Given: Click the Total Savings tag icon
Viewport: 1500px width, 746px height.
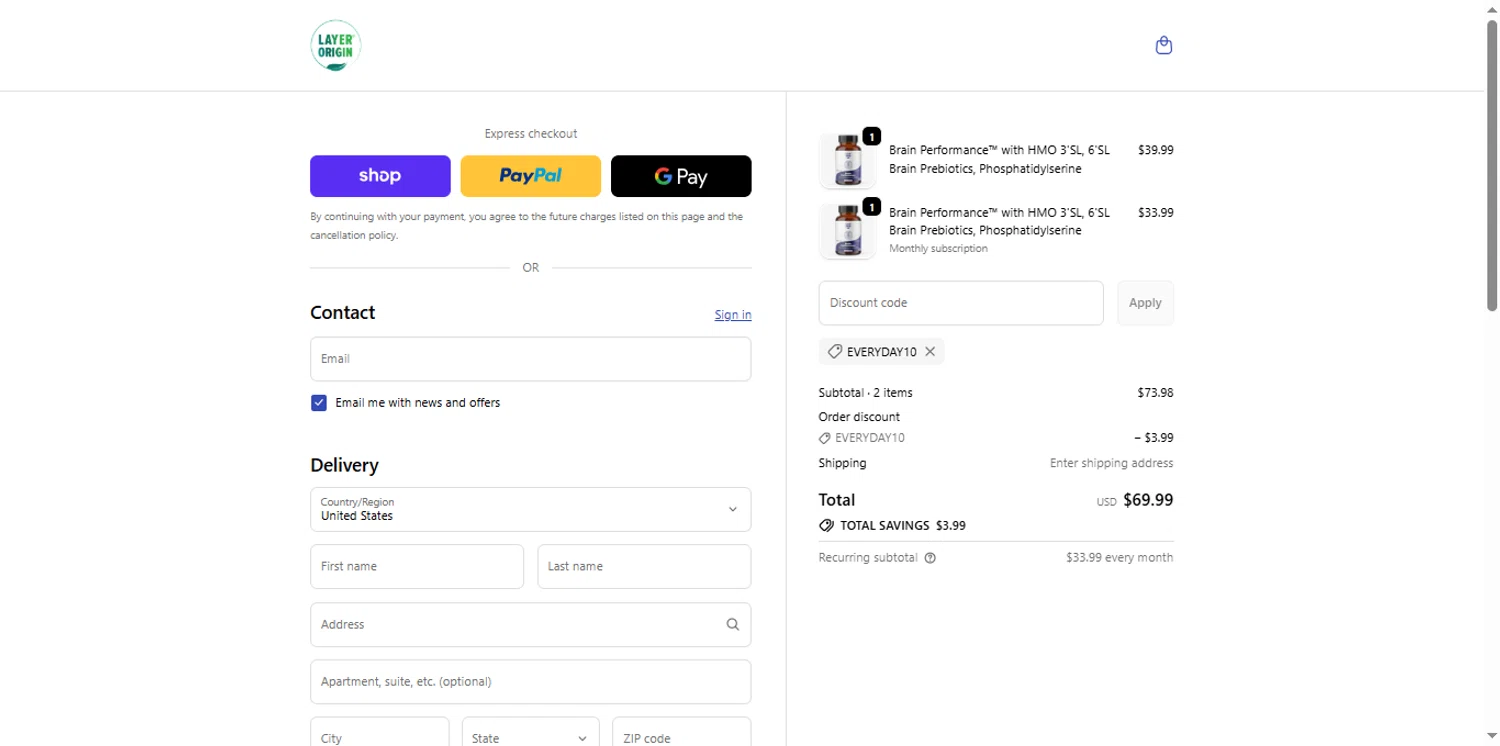Looking at the screenshot, I should [x=826, y=525].
